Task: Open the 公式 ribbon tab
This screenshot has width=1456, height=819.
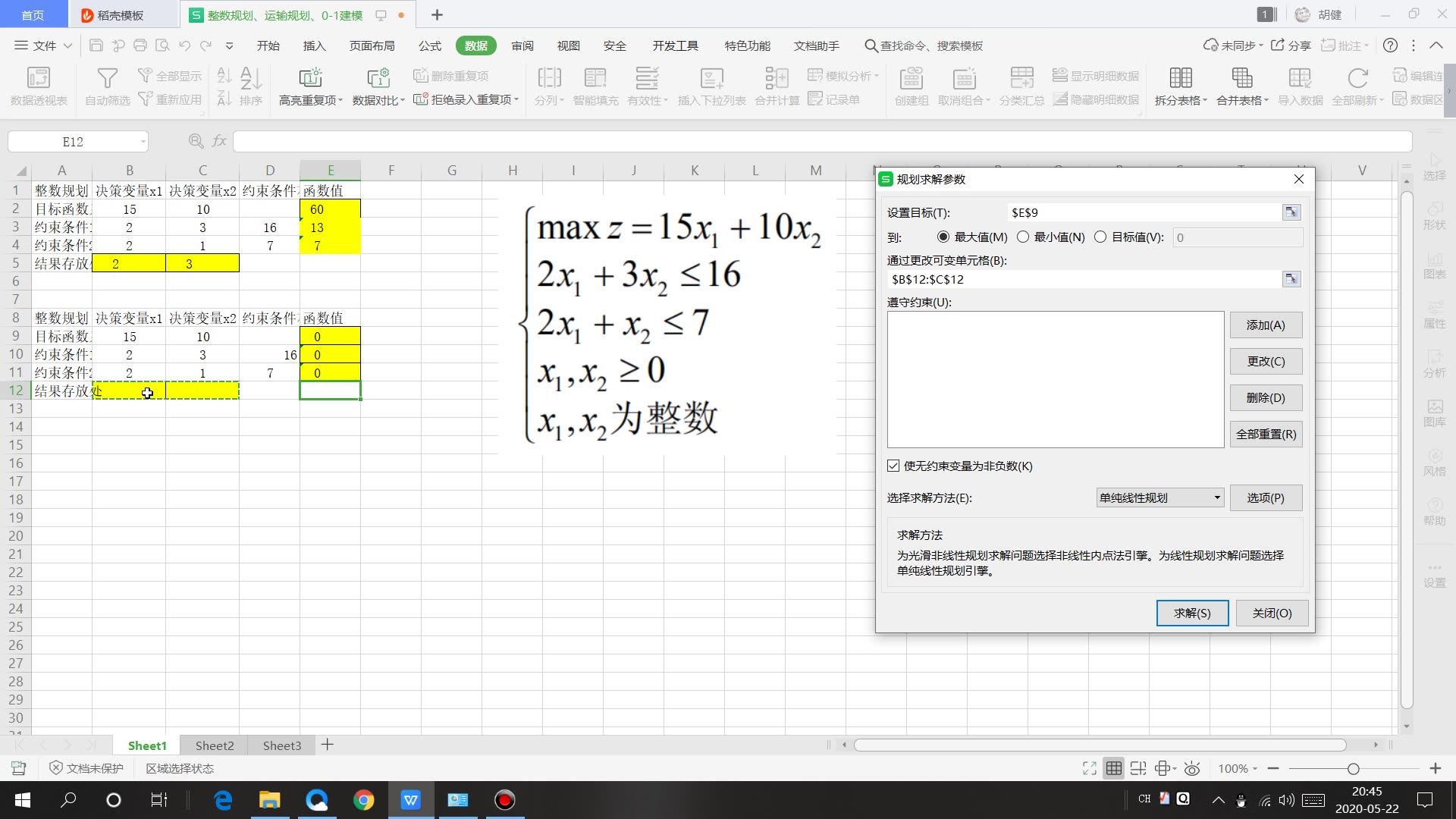Action: [429, 45]
